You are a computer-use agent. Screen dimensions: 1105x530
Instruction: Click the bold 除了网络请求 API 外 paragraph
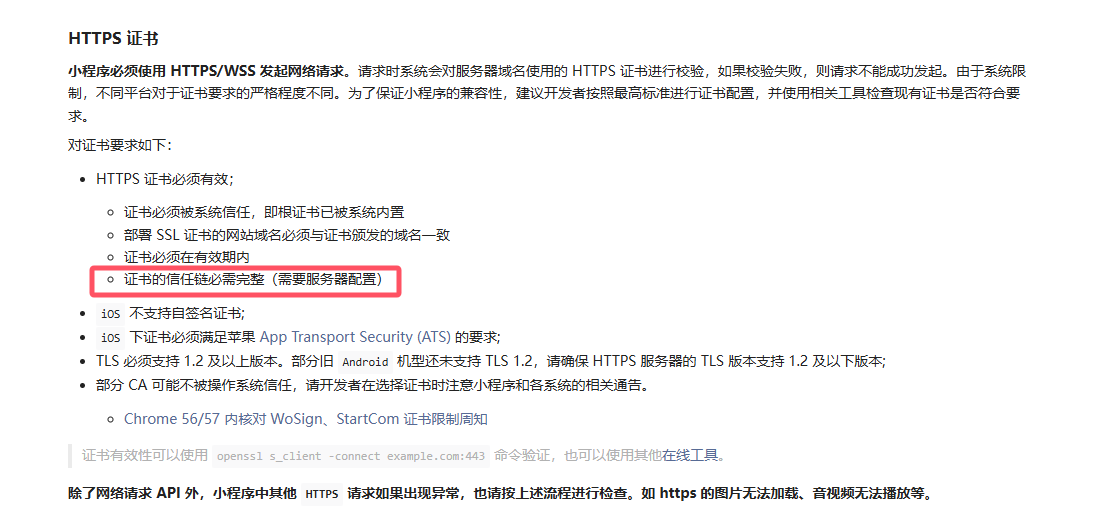500,493
